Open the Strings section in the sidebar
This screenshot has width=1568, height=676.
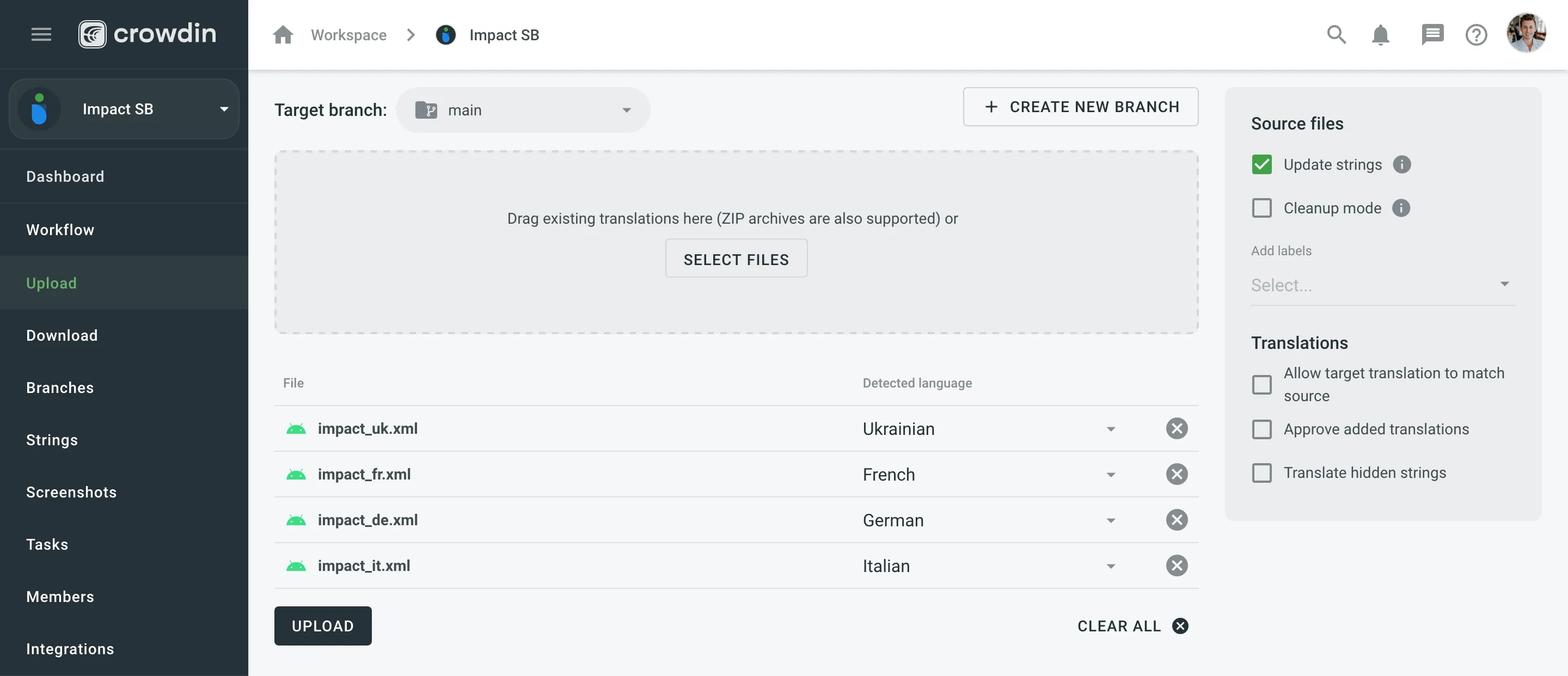point(52,439)
